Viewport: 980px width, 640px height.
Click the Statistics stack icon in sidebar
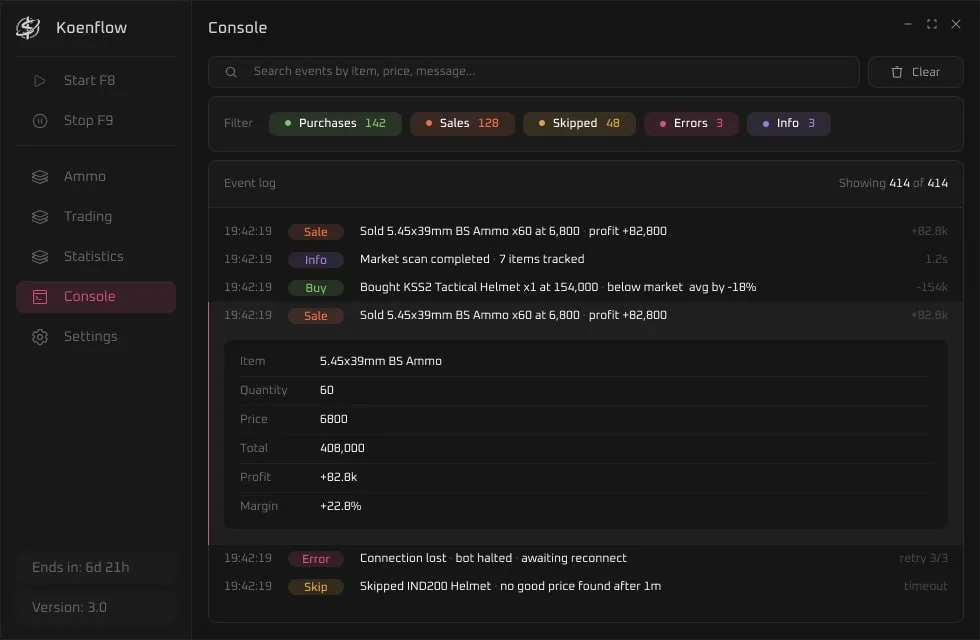pos(39,257)
